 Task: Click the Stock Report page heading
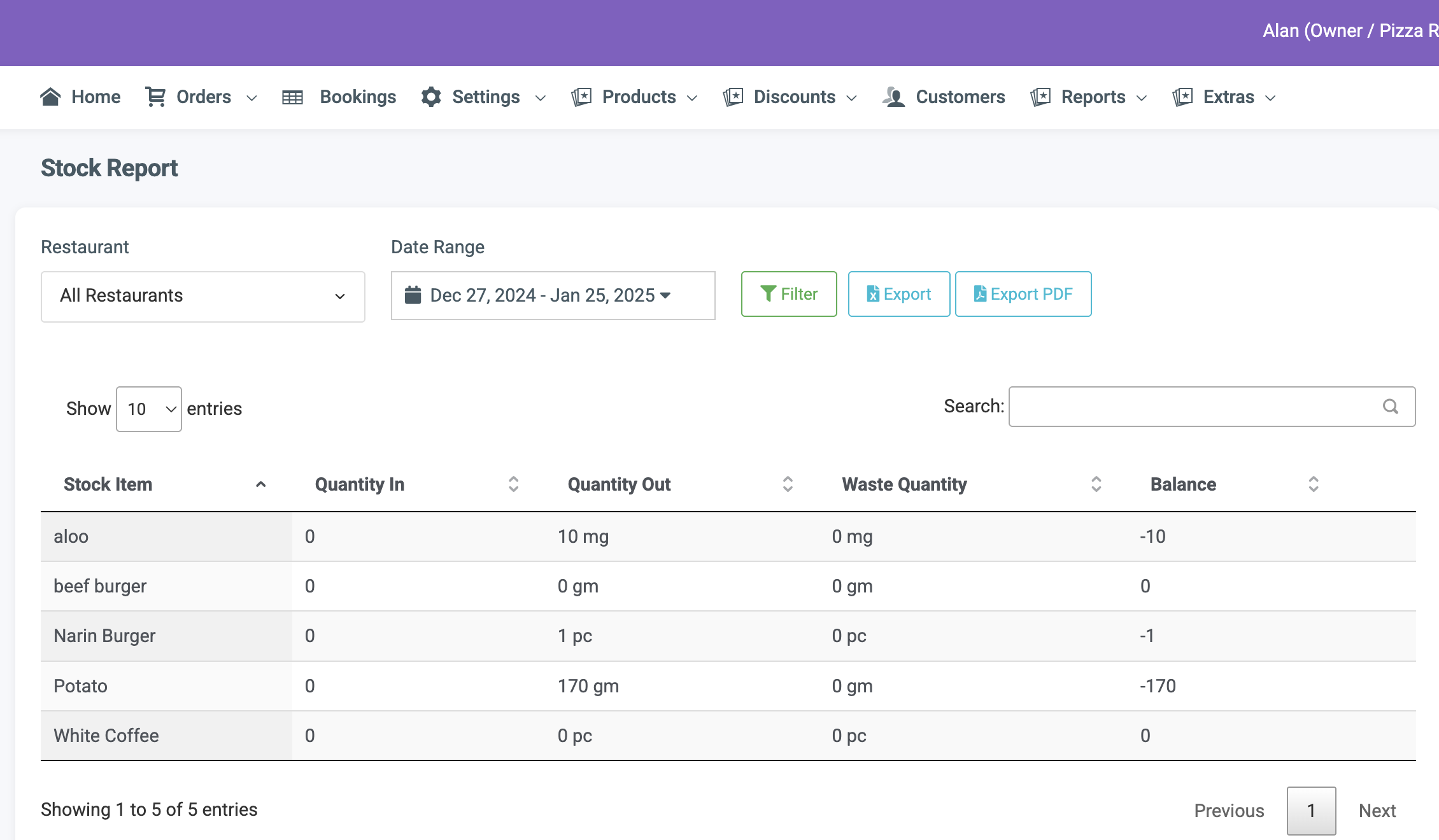point(110,168)
